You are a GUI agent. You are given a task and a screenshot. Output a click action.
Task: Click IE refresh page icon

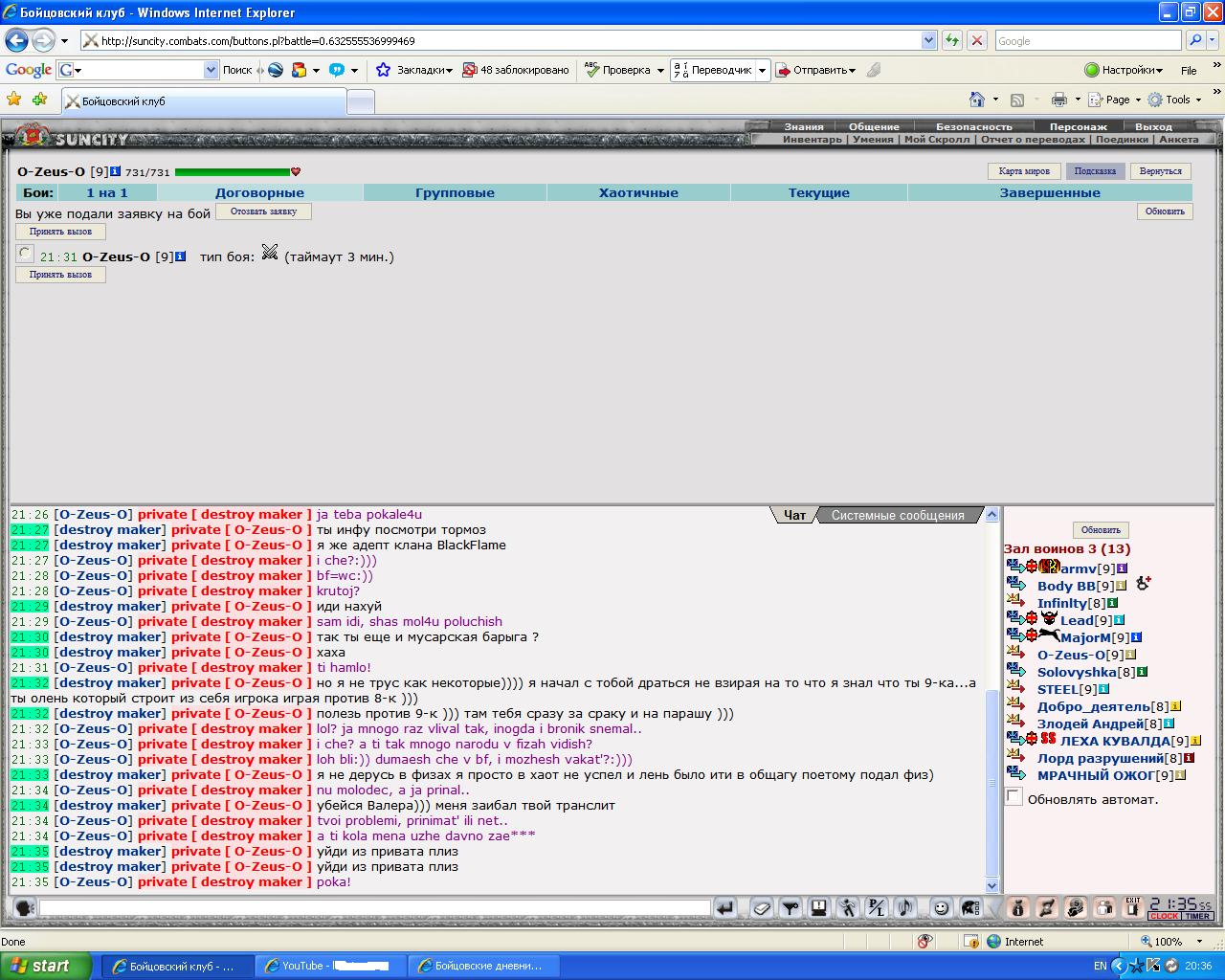pos(952,40)
